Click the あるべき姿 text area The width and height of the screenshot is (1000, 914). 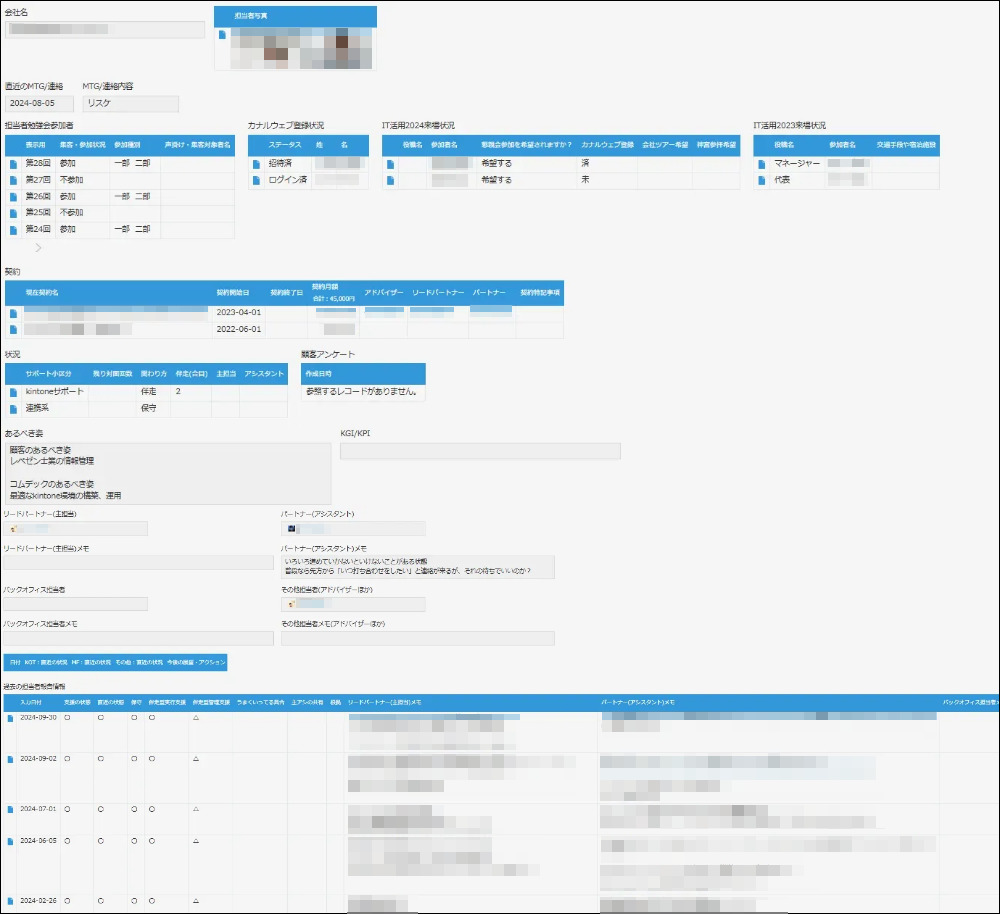click(168, 473)
